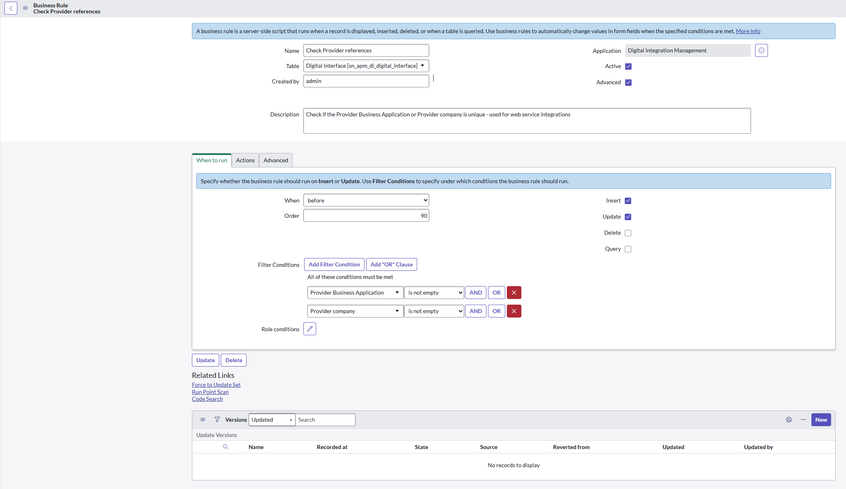This screenshot has width=846, height=489.
Task: Click the Application field
Action: (x=688, y=50)
